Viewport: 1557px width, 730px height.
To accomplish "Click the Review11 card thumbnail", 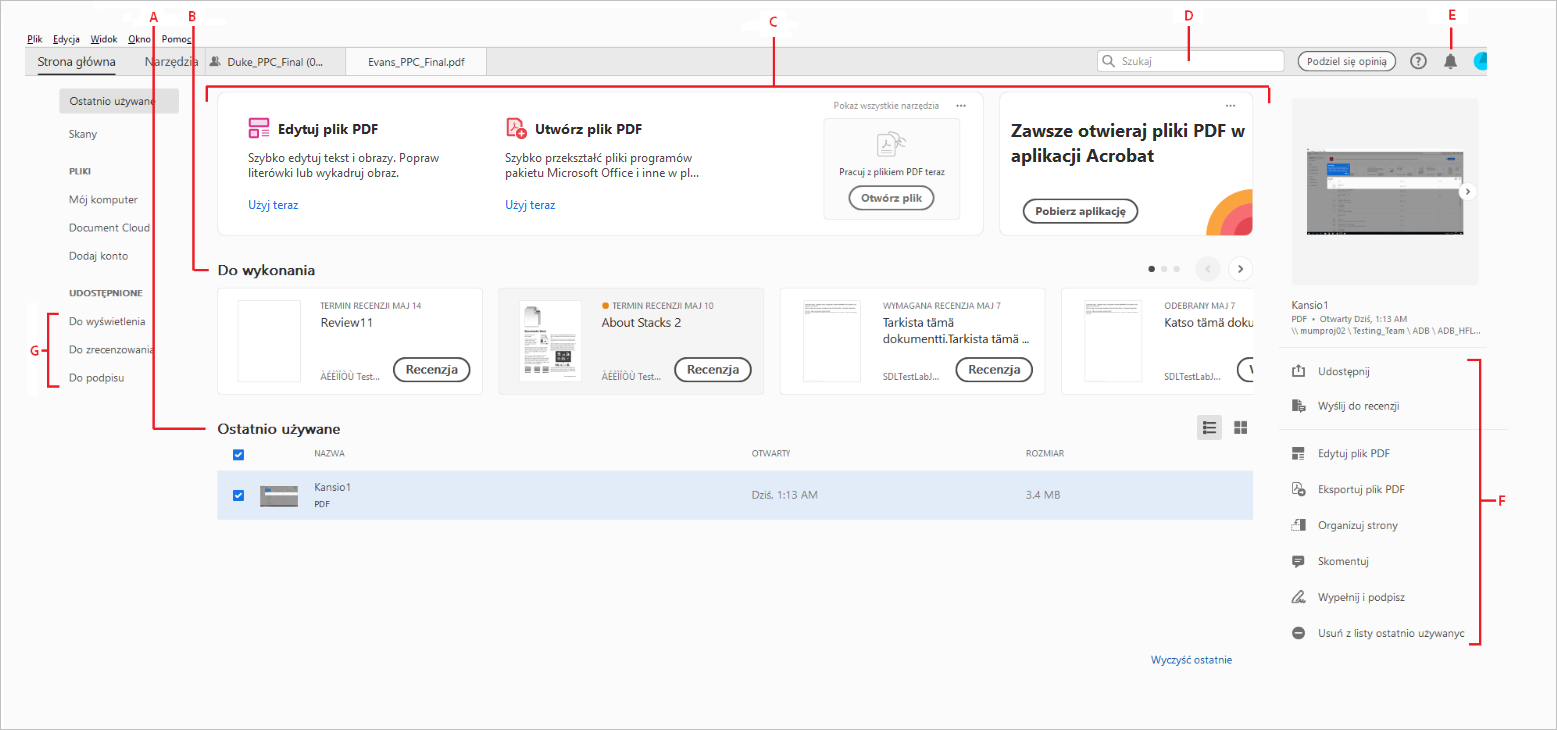I will pos(269,341).
